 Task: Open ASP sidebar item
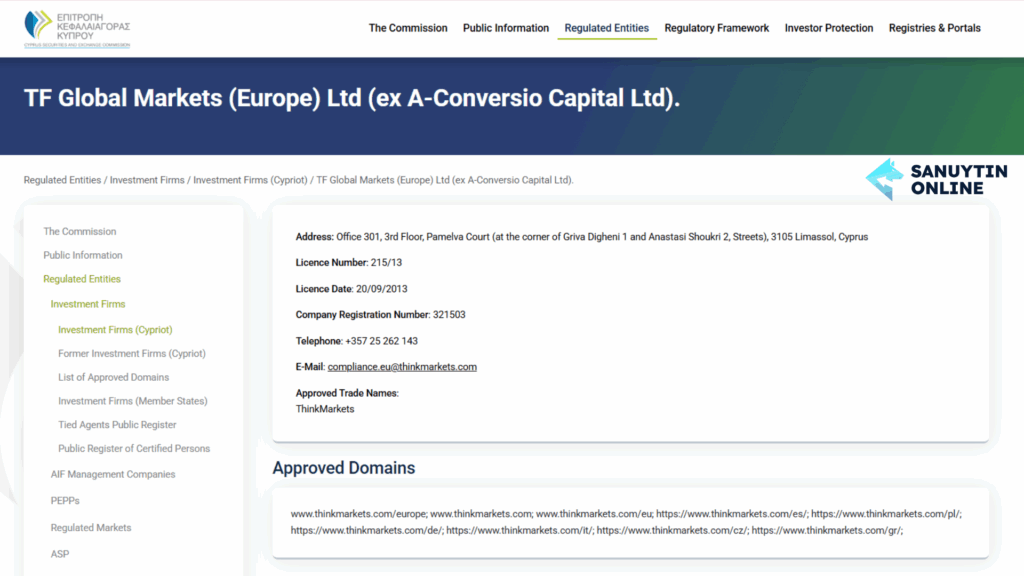pos(59,554)
